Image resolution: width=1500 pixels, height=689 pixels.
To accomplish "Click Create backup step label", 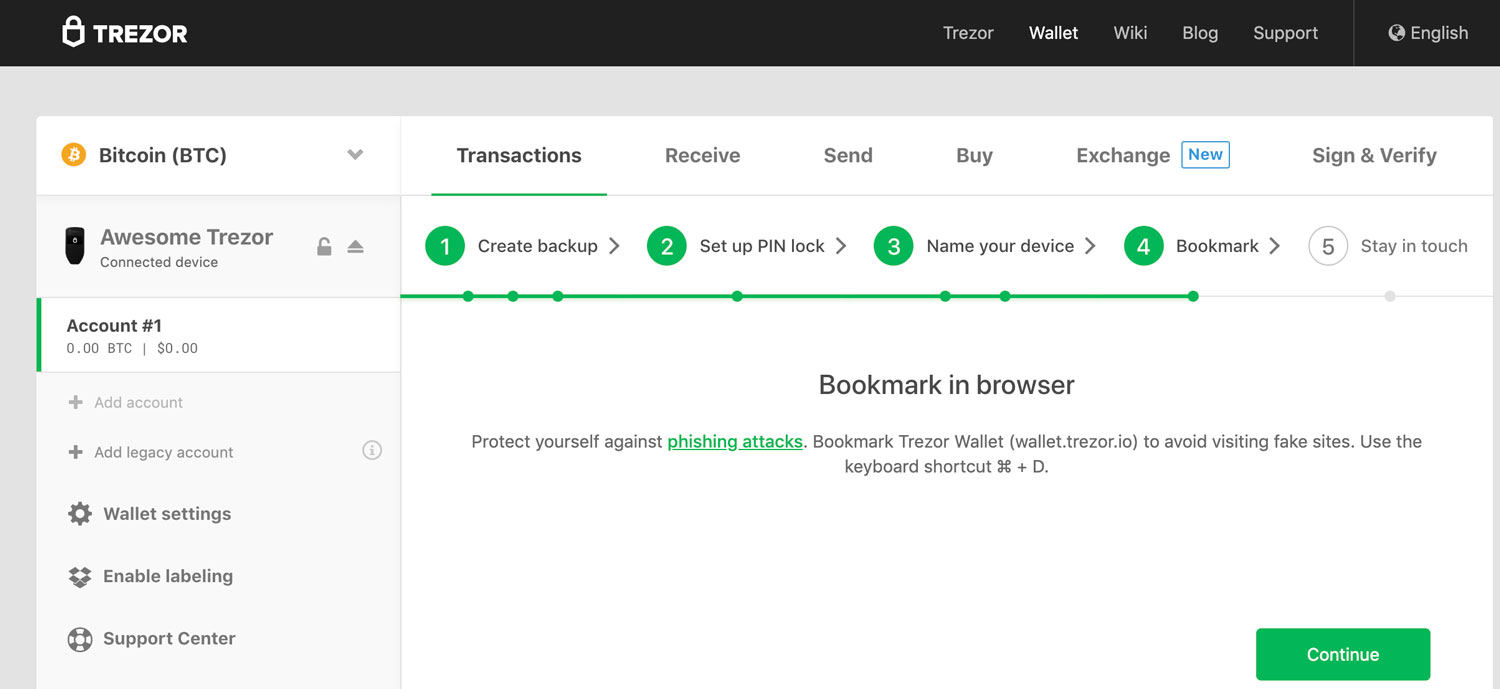I will 538,246.
